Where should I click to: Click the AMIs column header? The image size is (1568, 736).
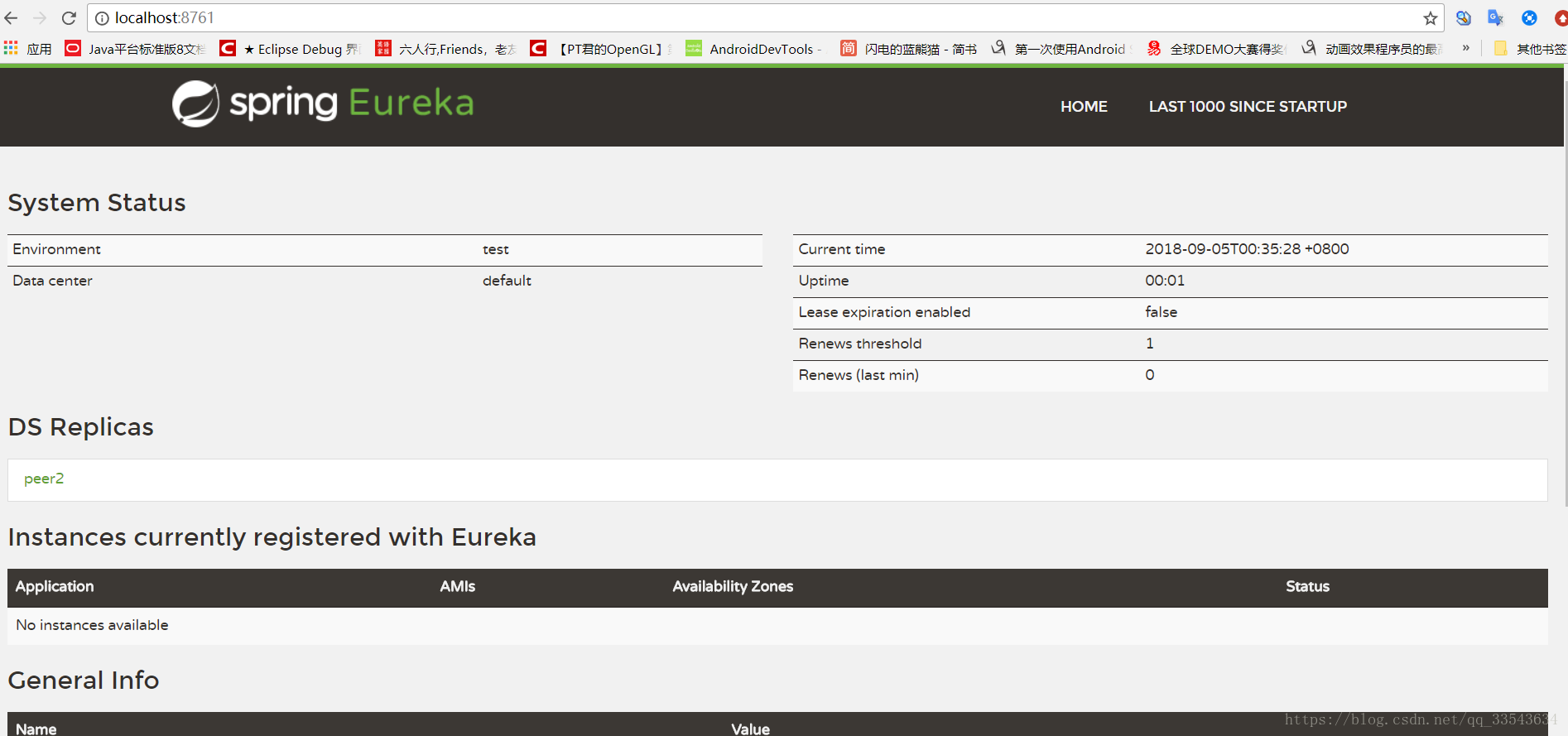pos(458,586)
